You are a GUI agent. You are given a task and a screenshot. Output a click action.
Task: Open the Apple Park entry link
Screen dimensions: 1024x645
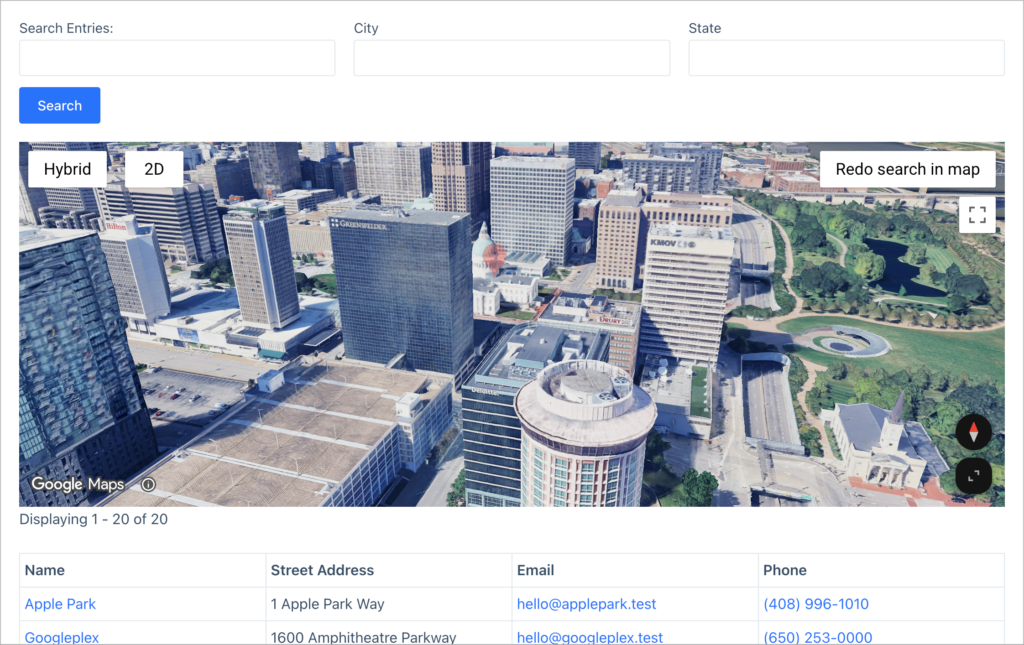point(60,604)
